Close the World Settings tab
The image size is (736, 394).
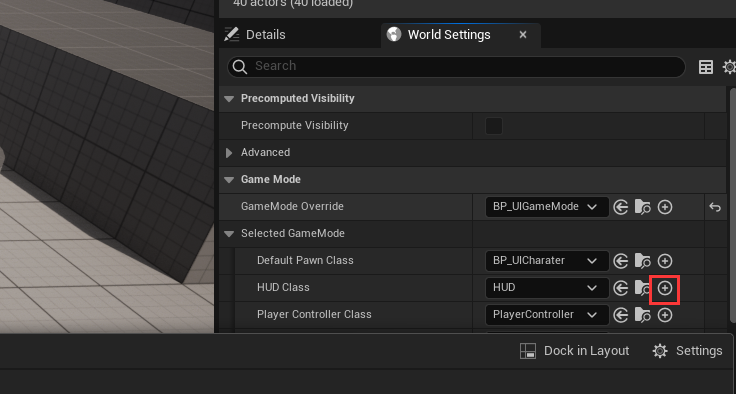[523, 35]
